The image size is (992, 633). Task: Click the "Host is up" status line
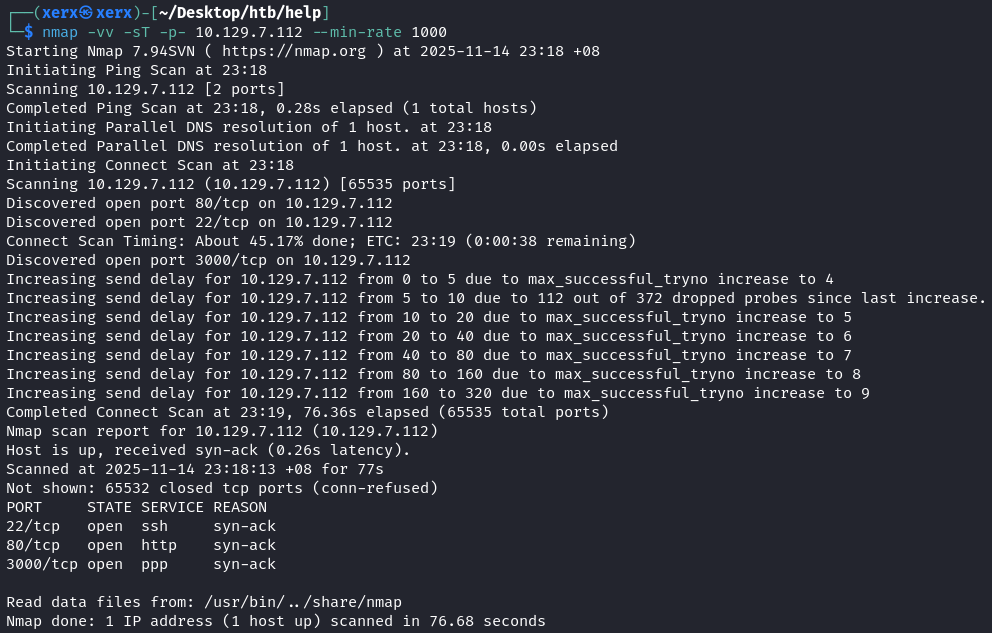(x=208, y=450)
